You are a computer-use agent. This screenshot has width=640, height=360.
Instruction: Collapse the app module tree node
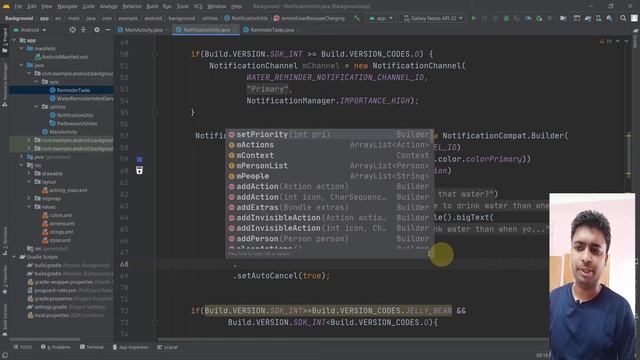(14, 40)
